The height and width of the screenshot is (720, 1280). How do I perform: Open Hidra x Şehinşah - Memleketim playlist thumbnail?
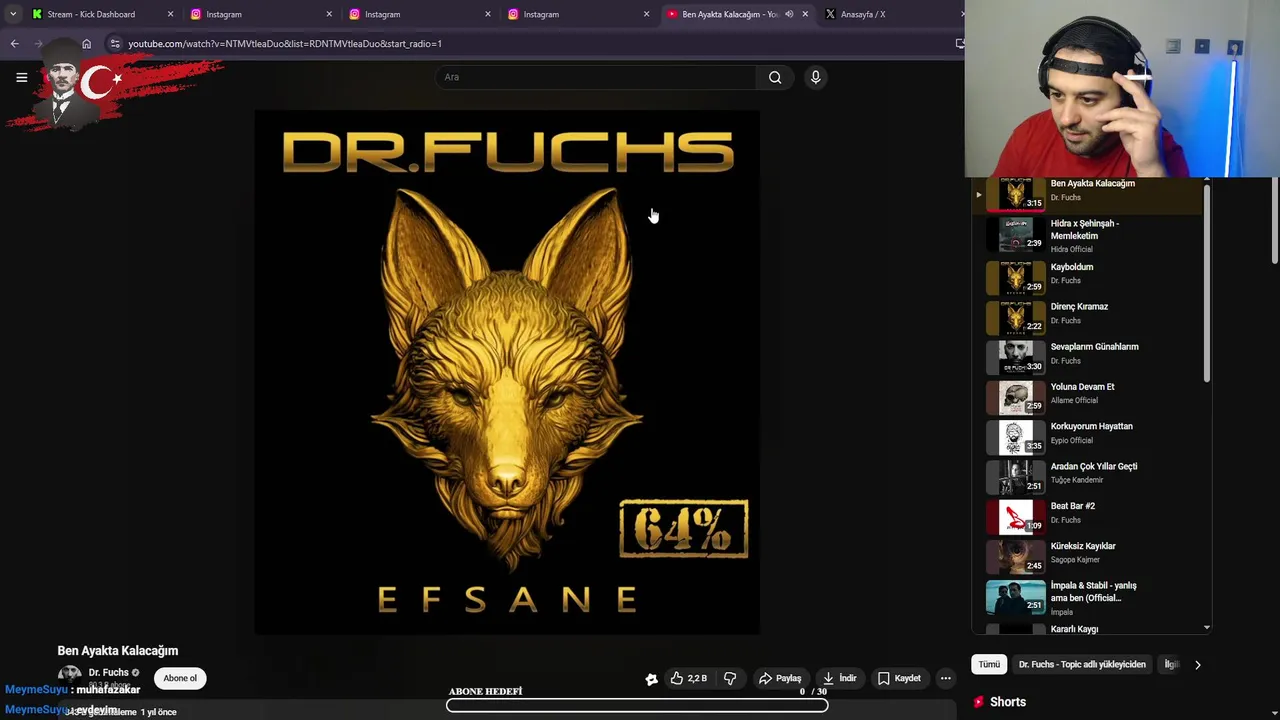pyautogui.click(x=1016, y=236)
